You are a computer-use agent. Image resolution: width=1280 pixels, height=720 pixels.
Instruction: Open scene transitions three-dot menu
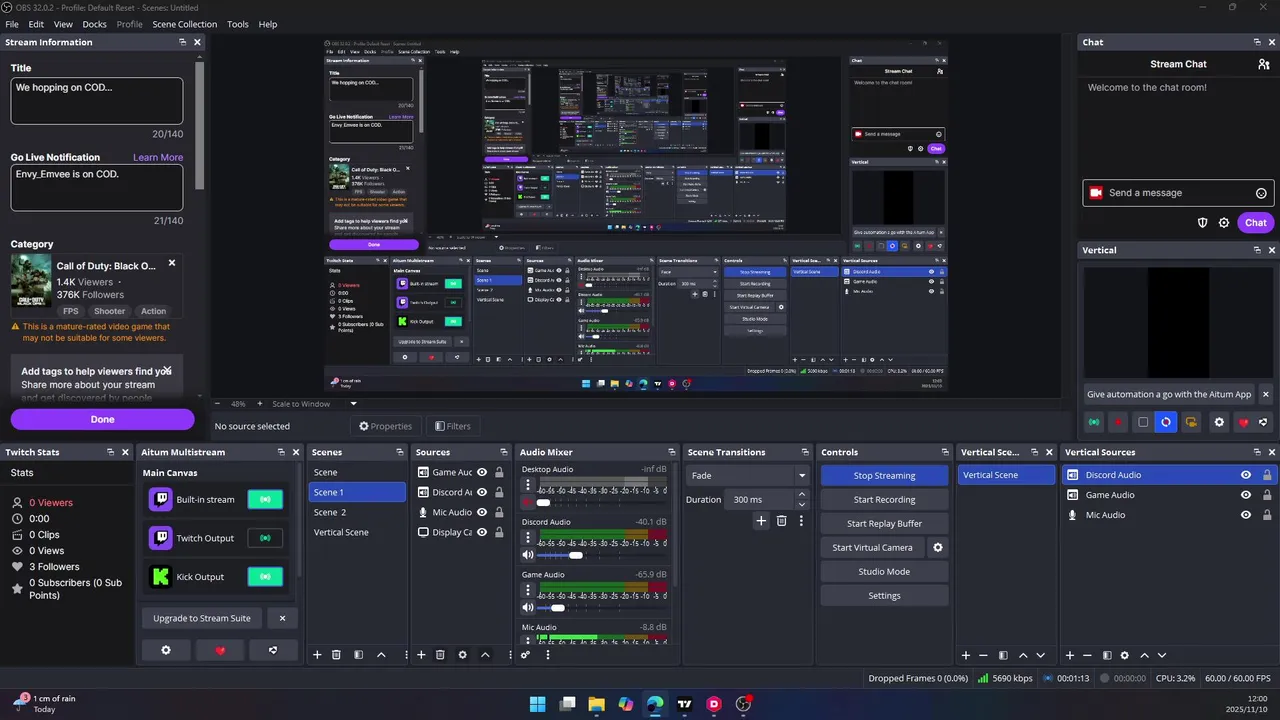tap(801, 521)
